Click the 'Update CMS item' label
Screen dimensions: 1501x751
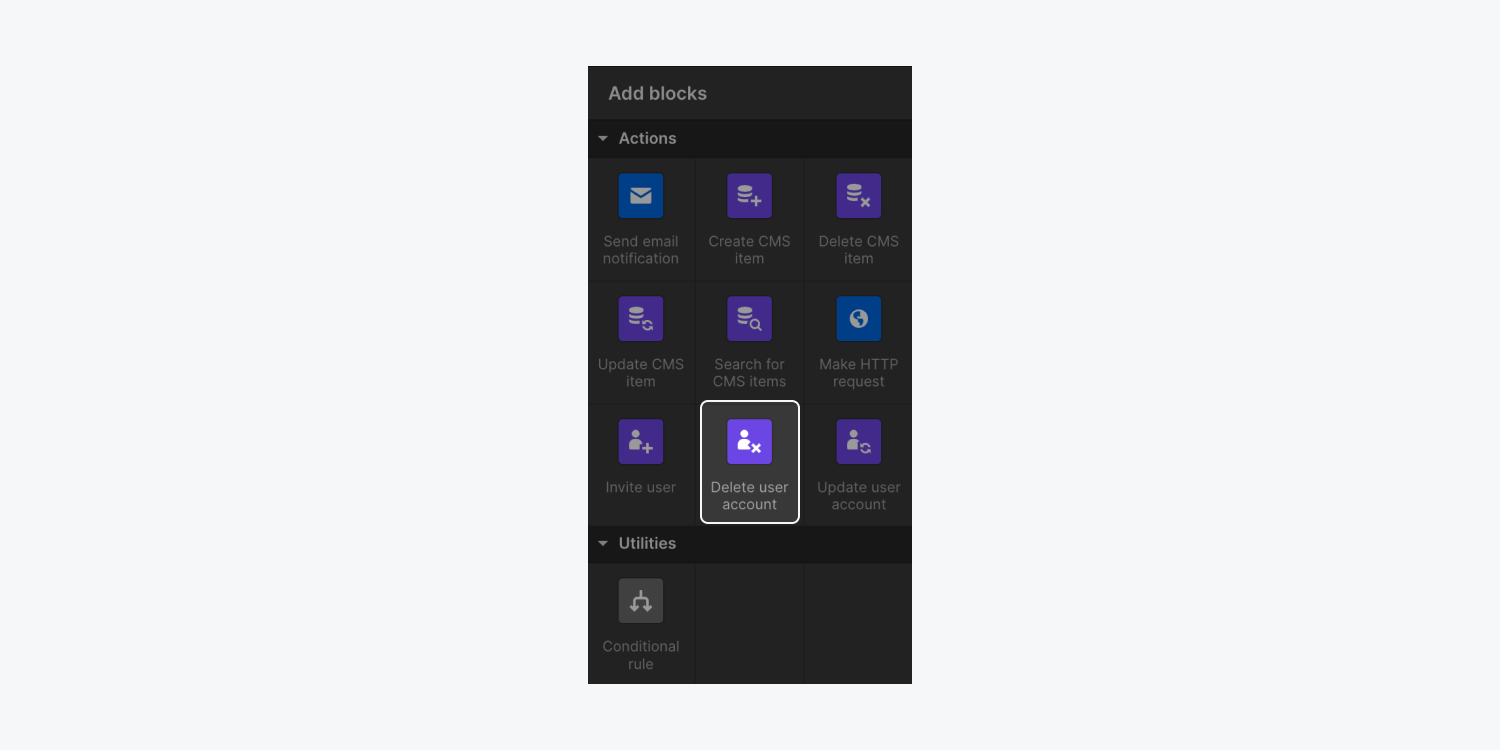point(641,373)
